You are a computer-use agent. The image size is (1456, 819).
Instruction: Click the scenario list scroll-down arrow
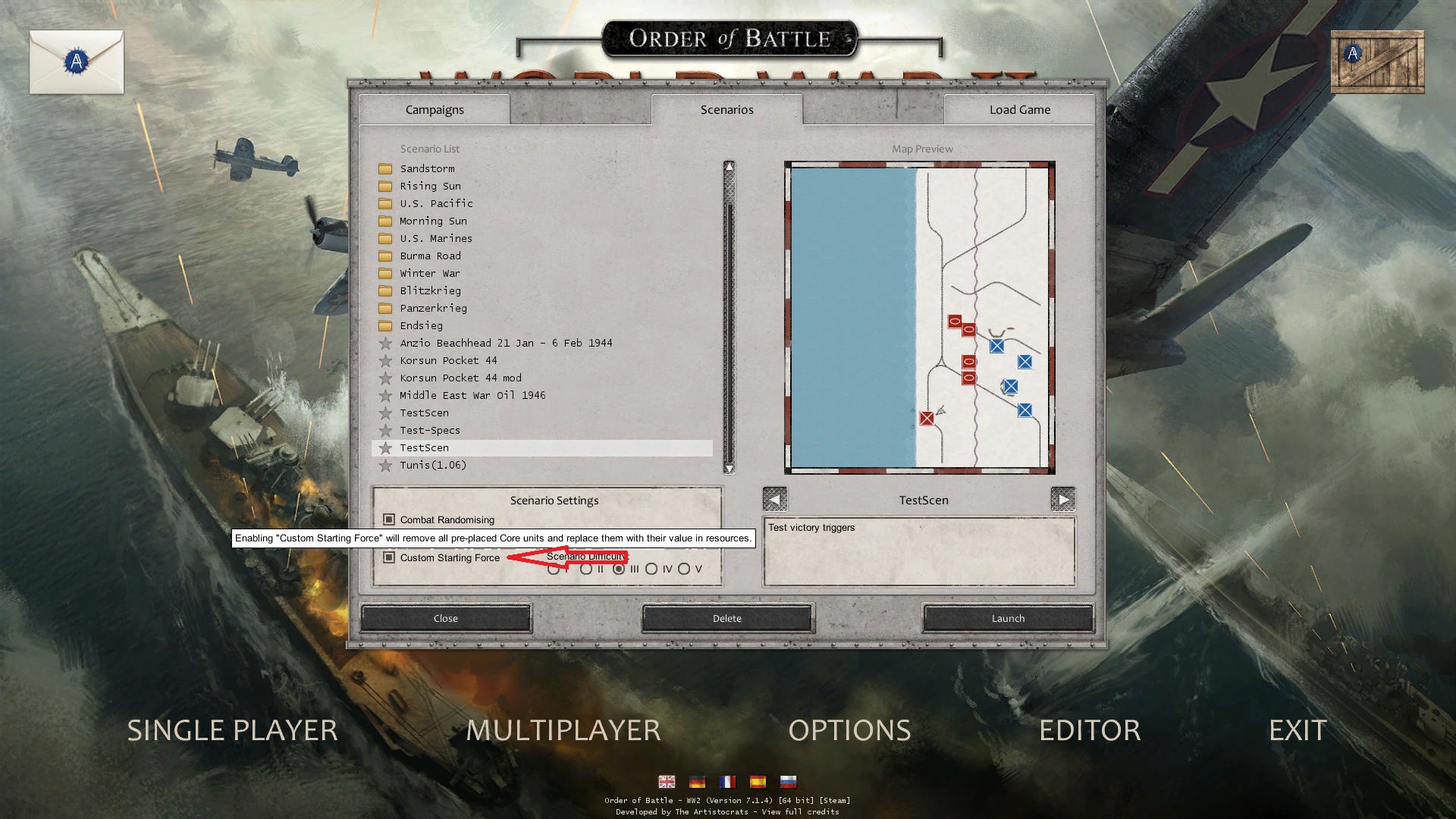tap(729, 469)
